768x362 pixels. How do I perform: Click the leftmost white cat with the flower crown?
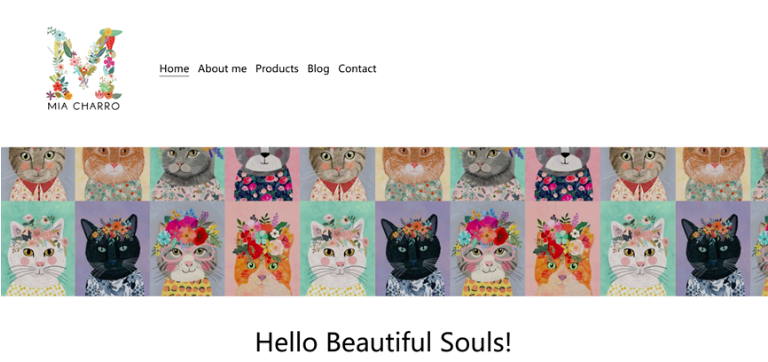(x=38, y=248)
